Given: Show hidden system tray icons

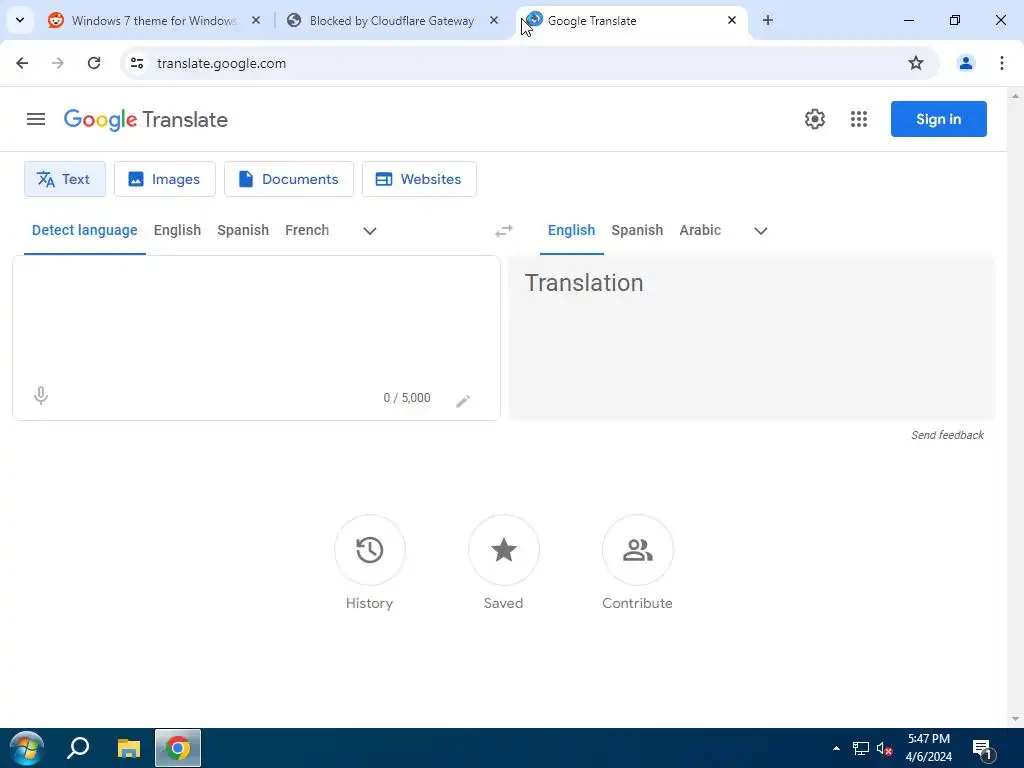Looking at the screenshot, I should tap(836, 748).
